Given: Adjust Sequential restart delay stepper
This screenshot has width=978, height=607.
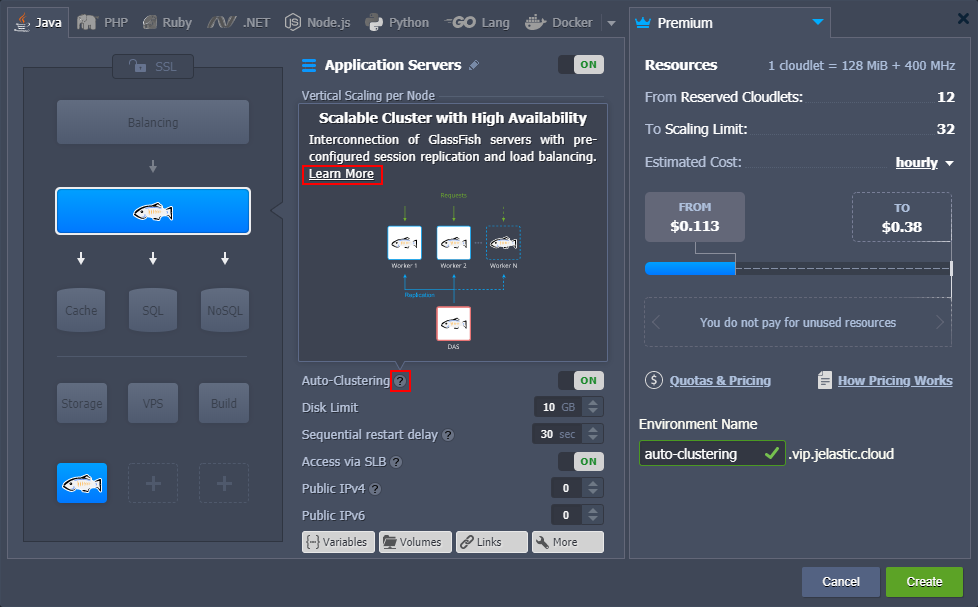Looking at the screenshot, I should tap(593, 434).
